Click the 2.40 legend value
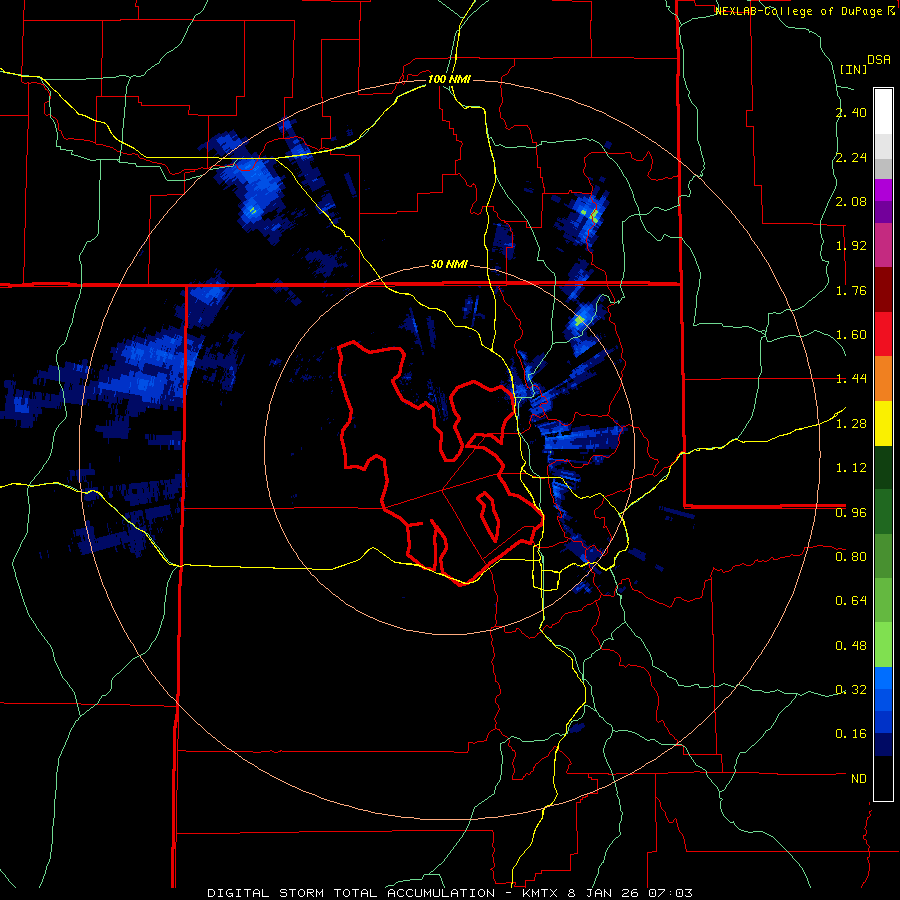900x900 pixels. [x=851, y=112]
